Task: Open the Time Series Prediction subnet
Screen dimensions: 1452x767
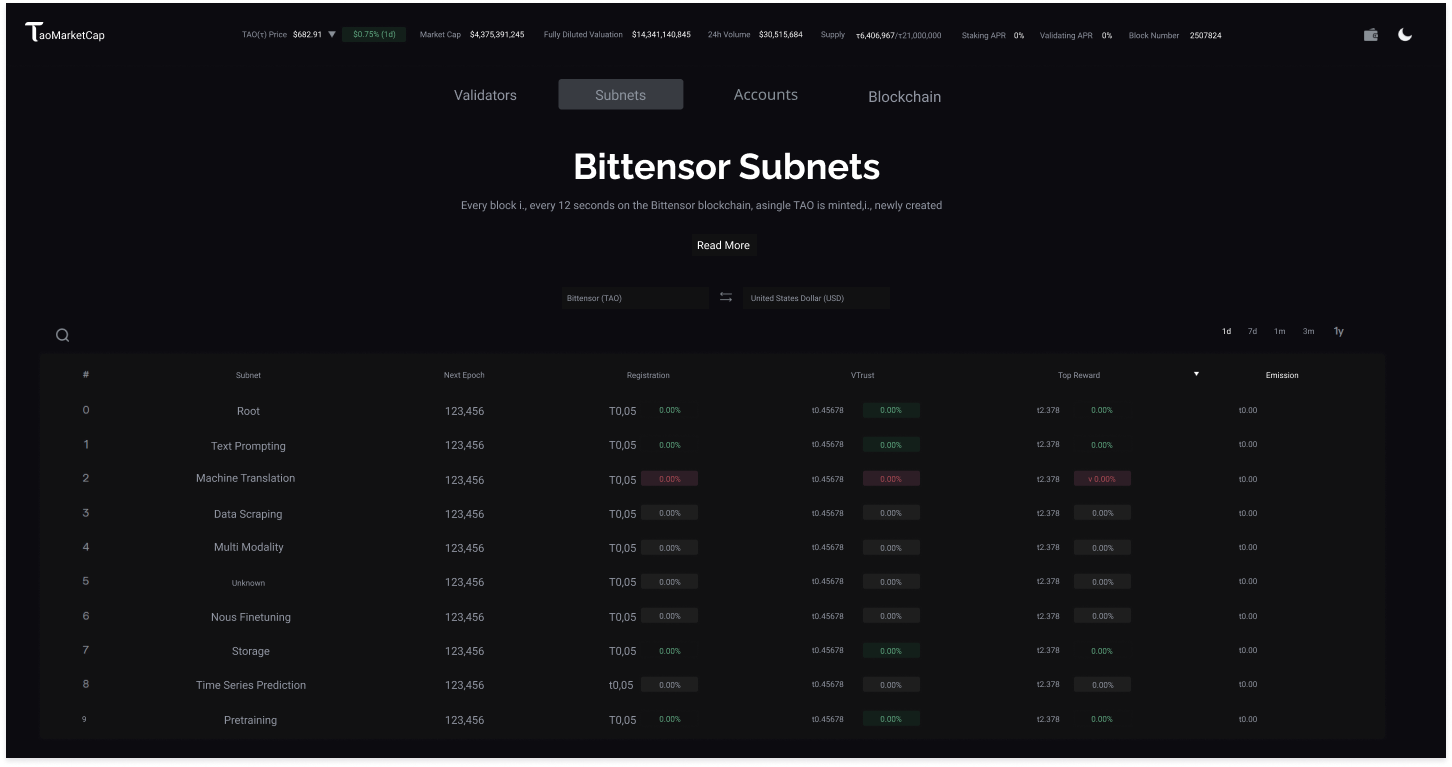Action: [251, 685]
